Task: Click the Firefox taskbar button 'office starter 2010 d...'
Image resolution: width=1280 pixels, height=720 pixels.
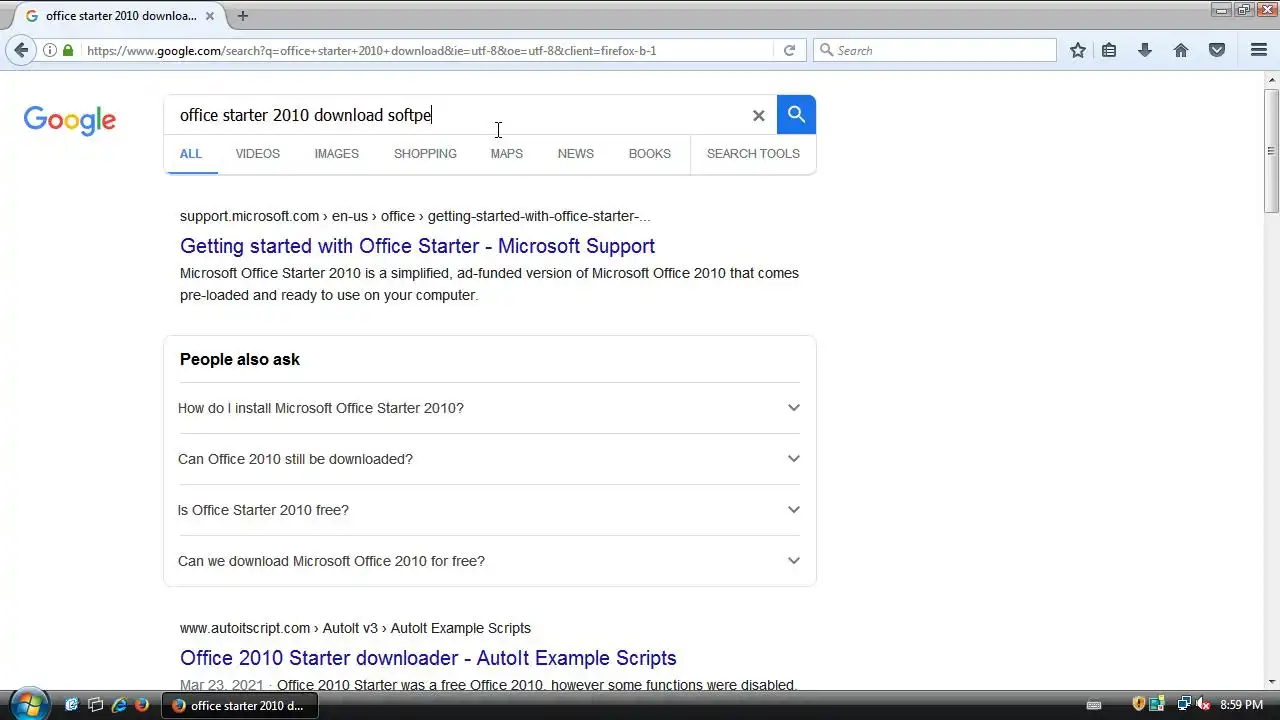Action: 241,705
